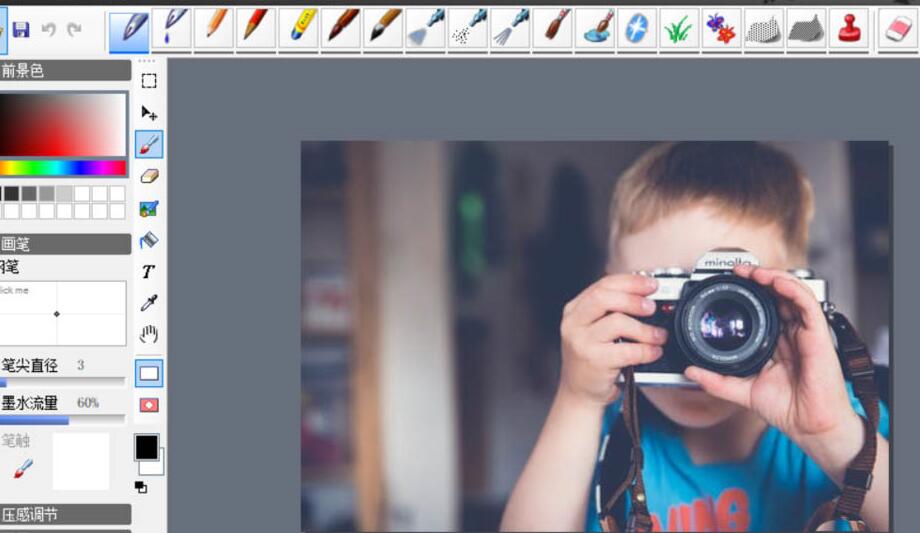This screenshot has width=920, height=533.
Task: Click the undo arrow
Action: 48,30
